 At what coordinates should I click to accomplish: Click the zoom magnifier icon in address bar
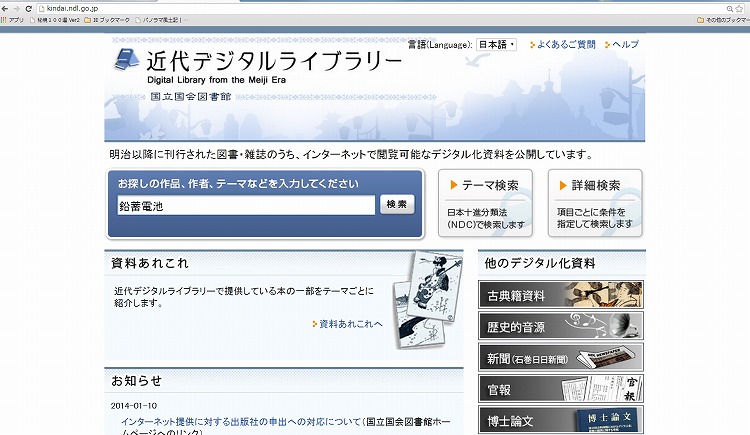730,9
